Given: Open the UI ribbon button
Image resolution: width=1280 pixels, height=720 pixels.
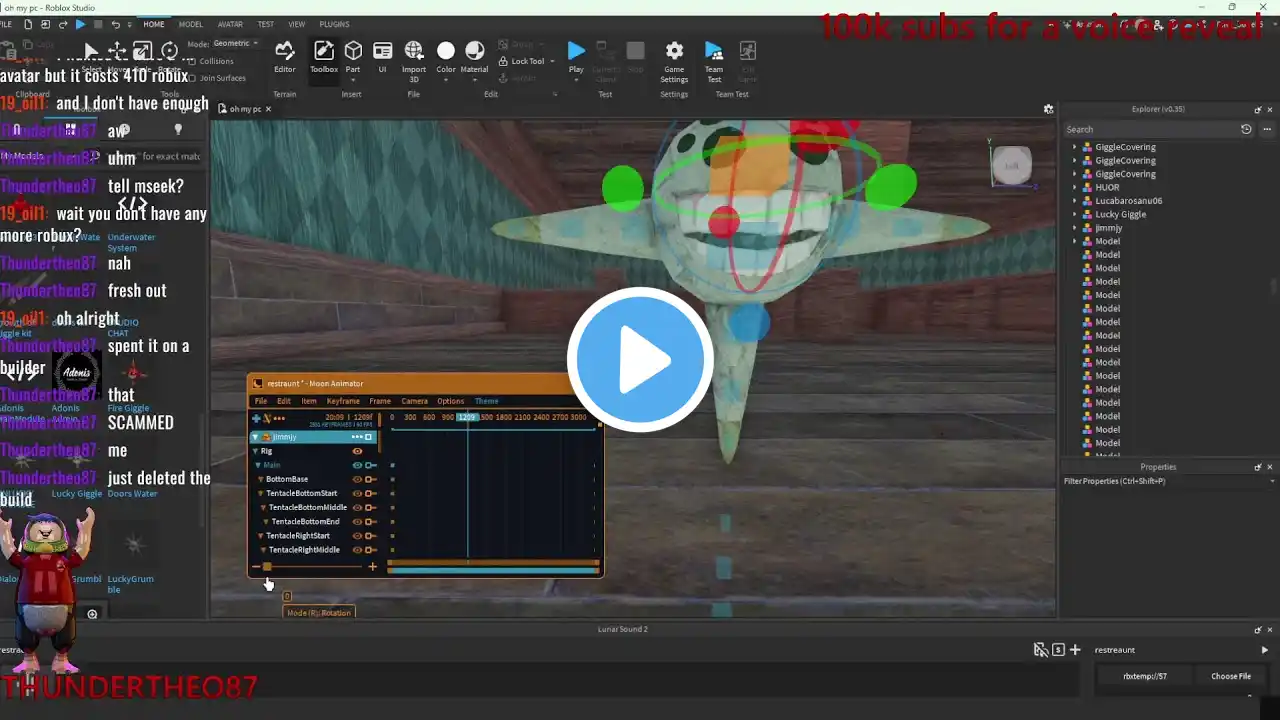Looking at the screenshot, I should point(382,56).
